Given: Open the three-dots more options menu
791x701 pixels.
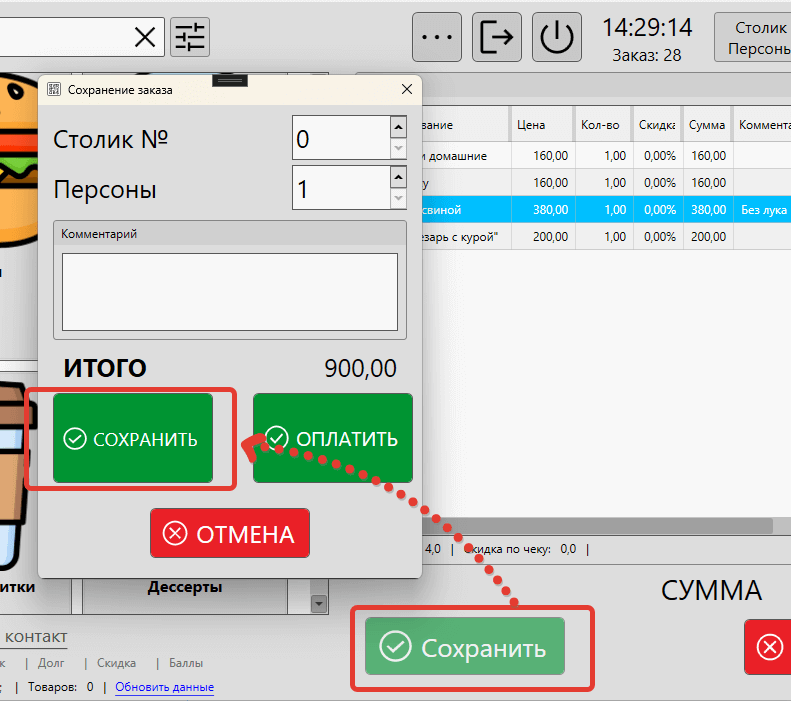Looking at the screenshot, I should tap(437, 36).
